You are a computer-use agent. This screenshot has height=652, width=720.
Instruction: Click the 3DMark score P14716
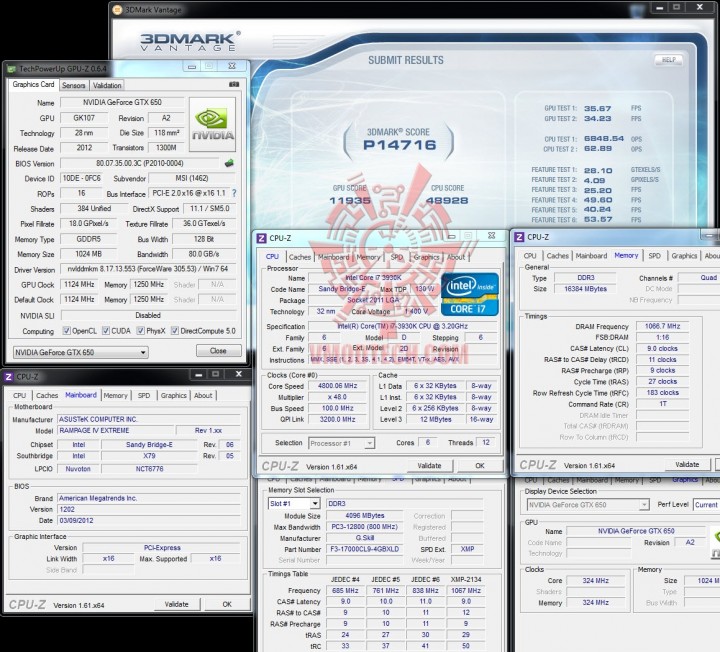pos(399,145)
